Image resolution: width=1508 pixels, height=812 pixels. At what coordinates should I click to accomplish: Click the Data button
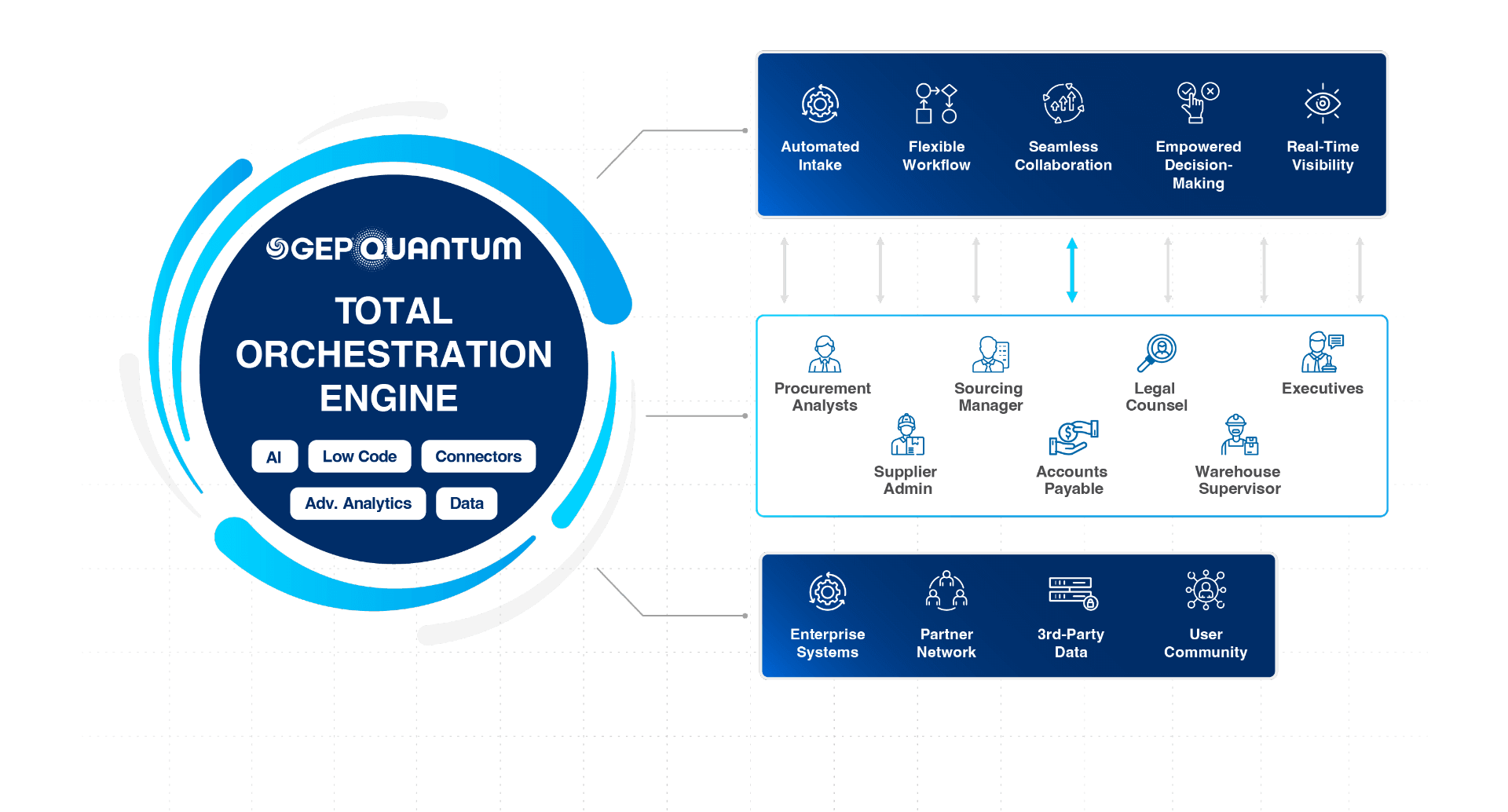(x=466, y=503)
